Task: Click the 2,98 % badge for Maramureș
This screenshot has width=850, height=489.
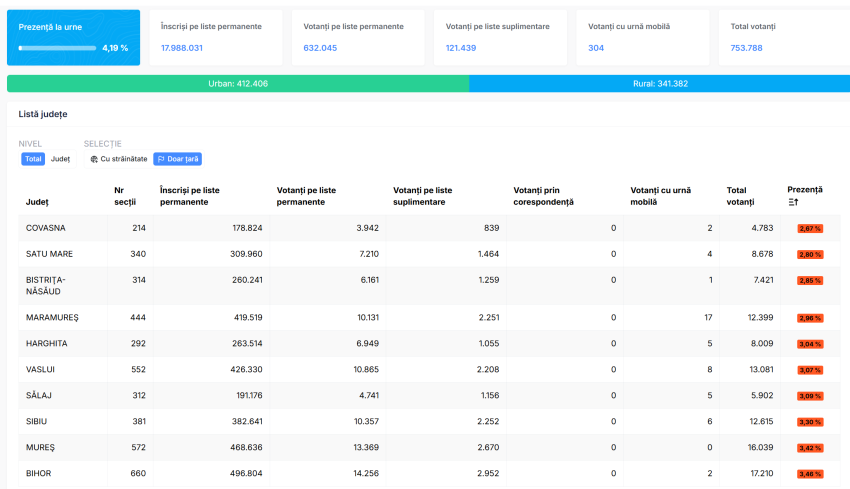Action: (x=809, y=318)
